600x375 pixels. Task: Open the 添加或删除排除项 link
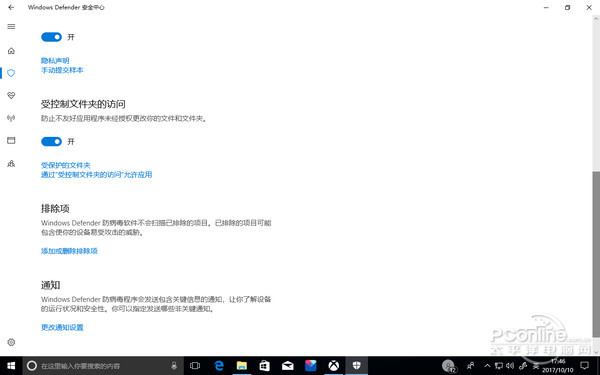click(x=69, y=251)
